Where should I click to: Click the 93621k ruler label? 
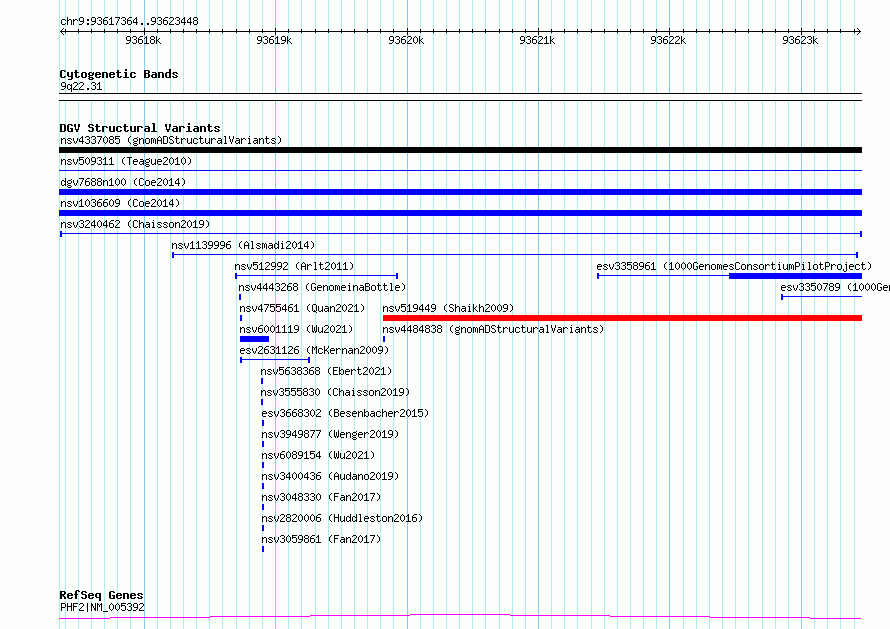pyautogui.click(x=537, y=40)
